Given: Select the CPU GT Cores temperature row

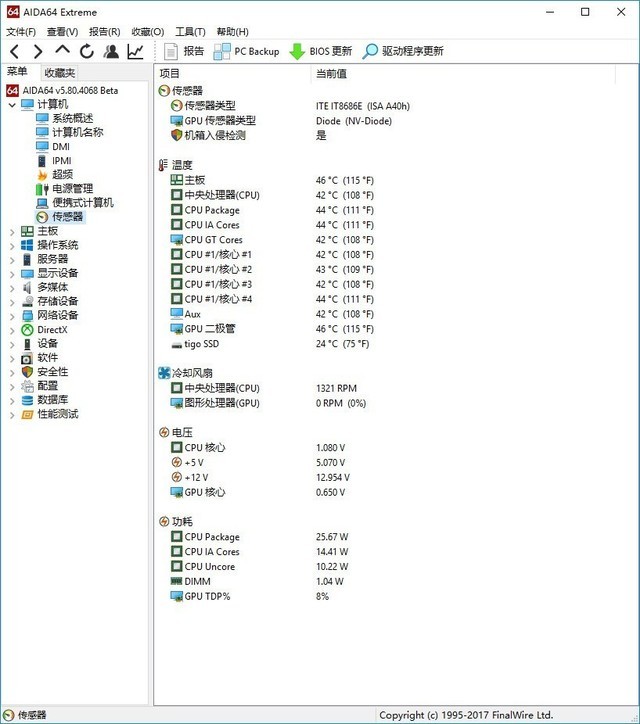Looking at the screenshot, I should tap(272, 240).
